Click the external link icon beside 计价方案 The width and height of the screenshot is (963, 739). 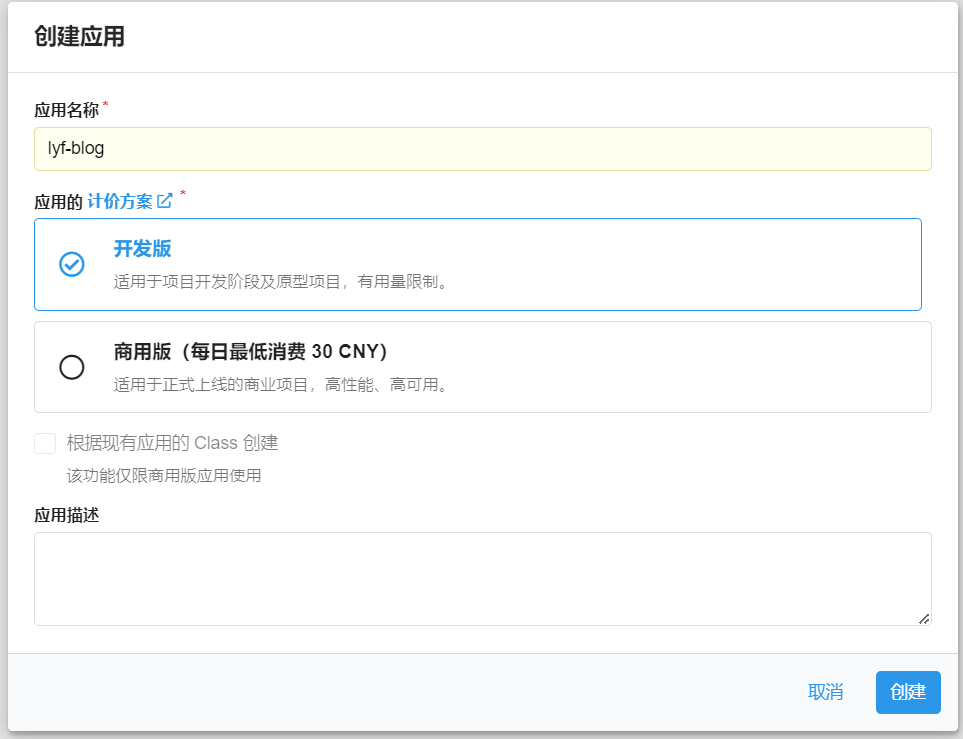click(x=165, y=201)
